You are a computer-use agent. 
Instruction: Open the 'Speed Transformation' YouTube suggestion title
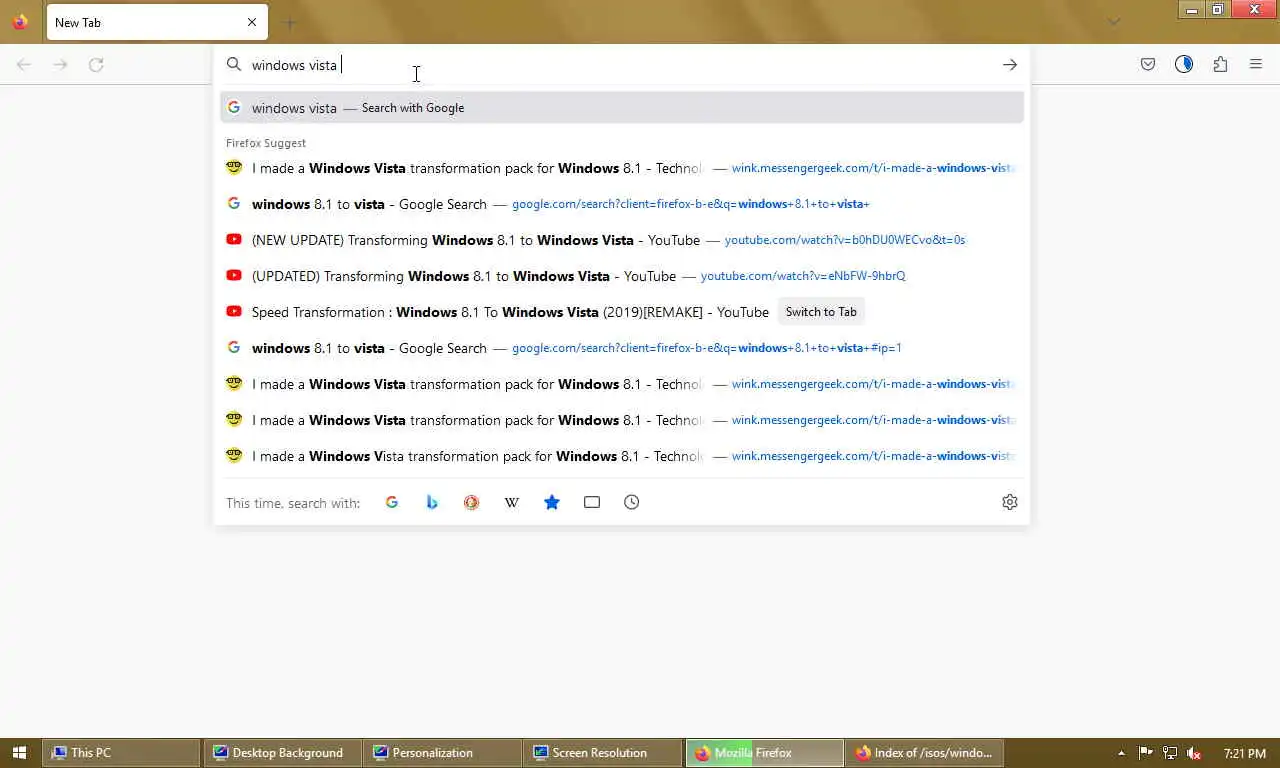click(510, 312)
